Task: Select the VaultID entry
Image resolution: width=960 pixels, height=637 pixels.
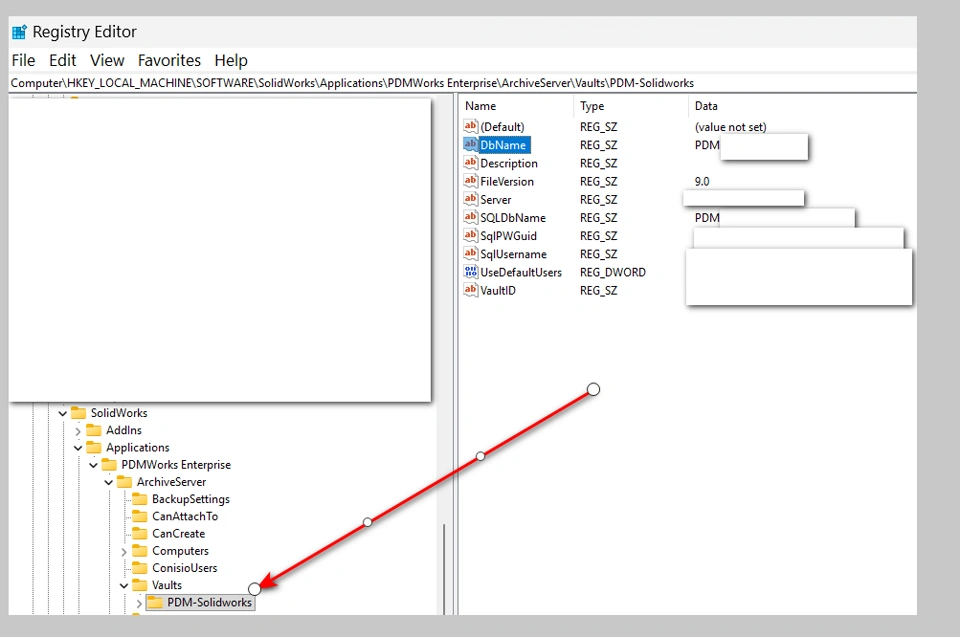Action: tap(498, 290)
